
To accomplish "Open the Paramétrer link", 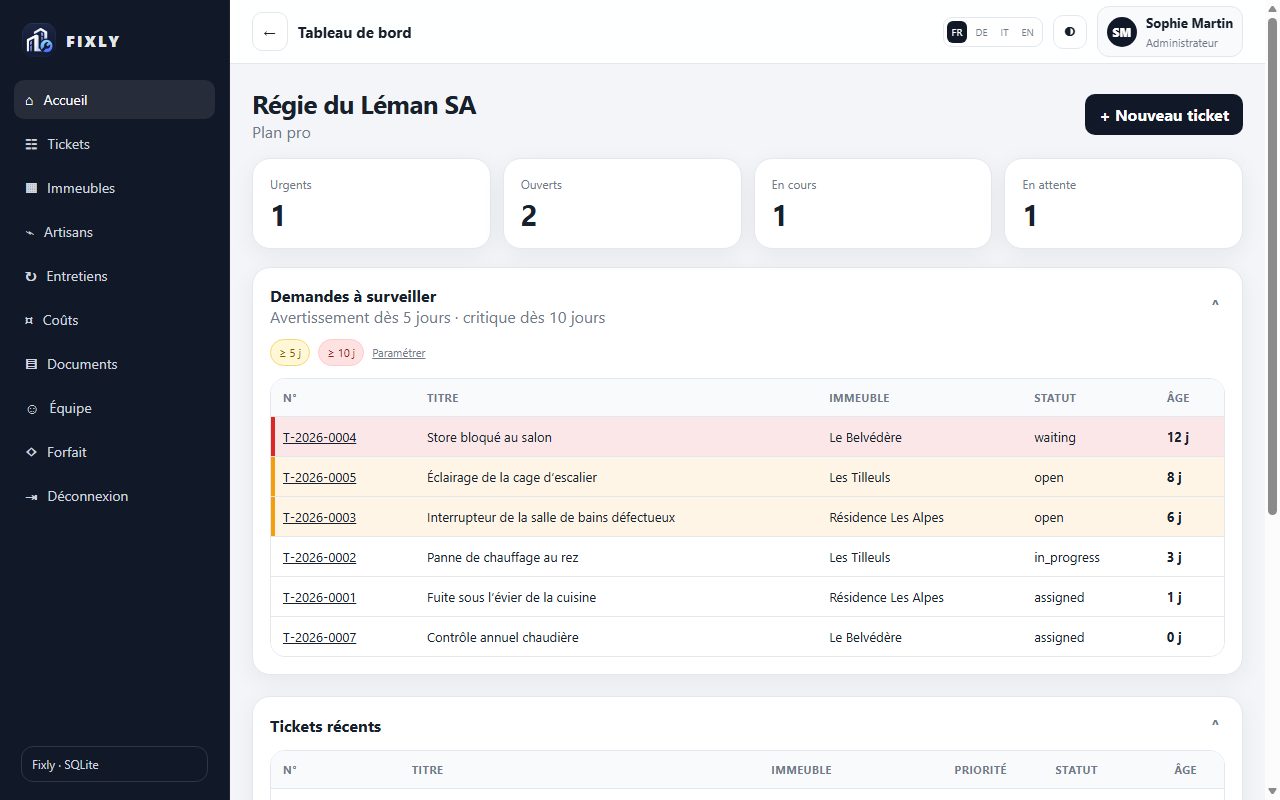I will (398, 353).
